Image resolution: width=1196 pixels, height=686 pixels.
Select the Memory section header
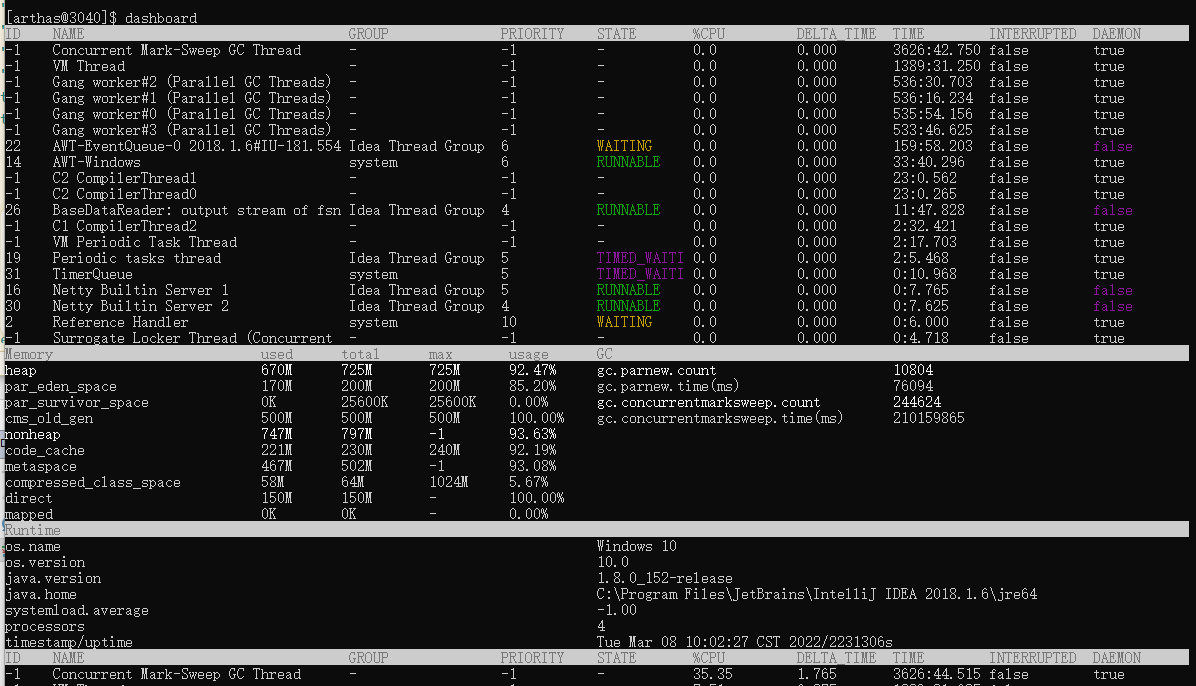click(28, 353)
